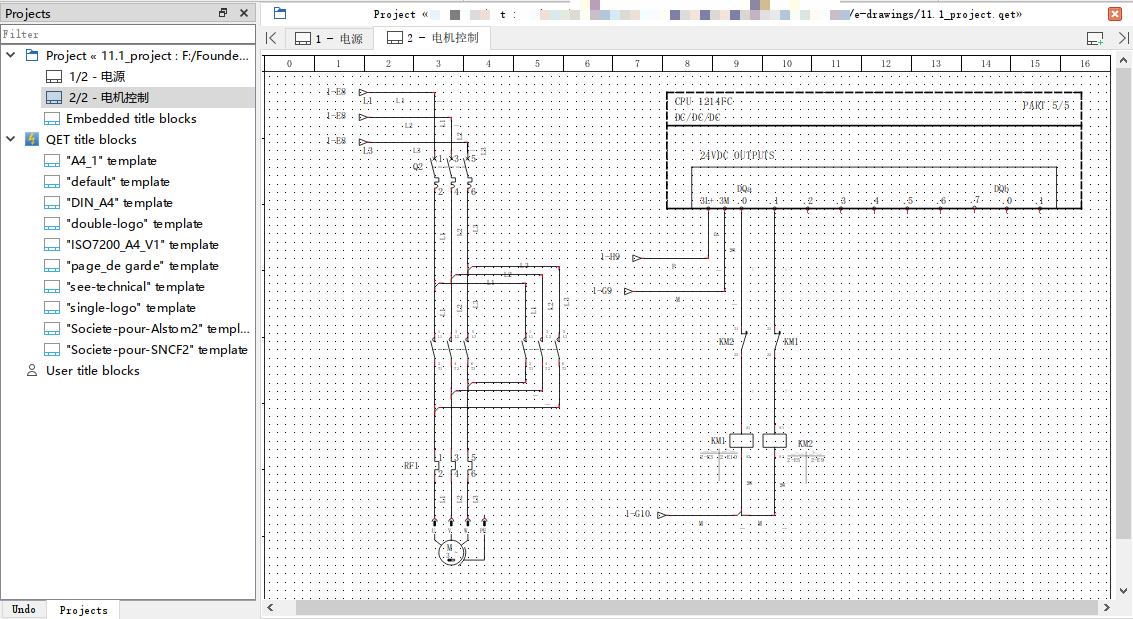Click the User title blocks person icon
This screenshot has height=619, width=1133.
click(x=32, y=370)
